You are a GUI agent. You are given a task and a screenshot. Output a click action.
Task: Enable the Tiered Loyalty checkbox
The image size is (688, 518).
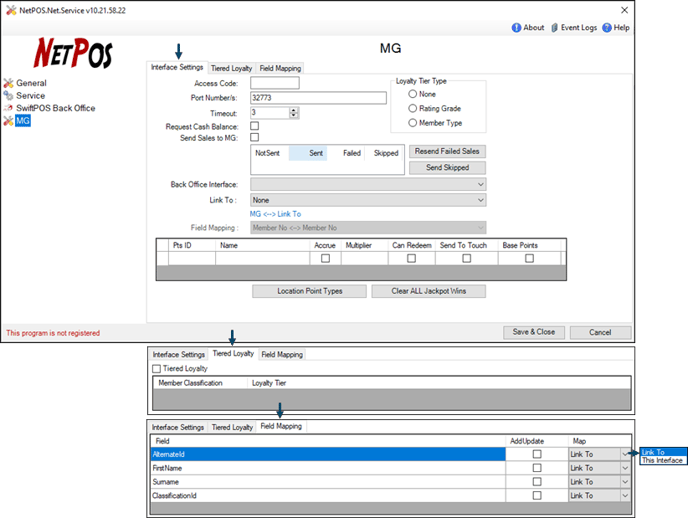point(157,368)
